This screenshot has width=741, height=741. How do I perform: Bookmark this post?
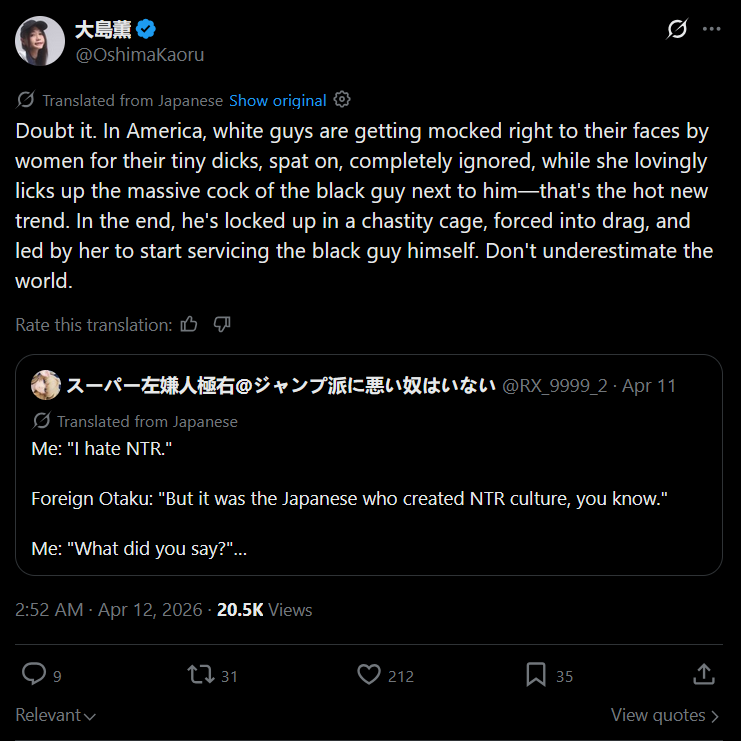[536, 675]
